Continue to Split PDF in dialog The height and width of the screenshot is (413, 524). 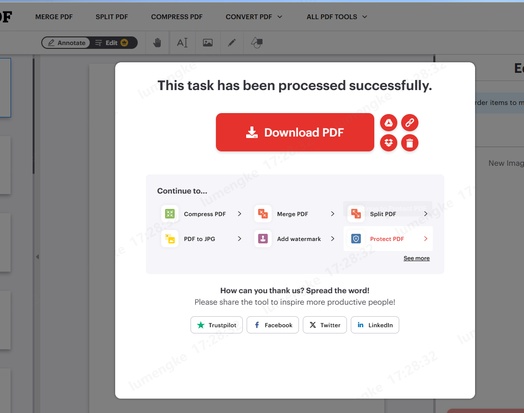(388, 214)
